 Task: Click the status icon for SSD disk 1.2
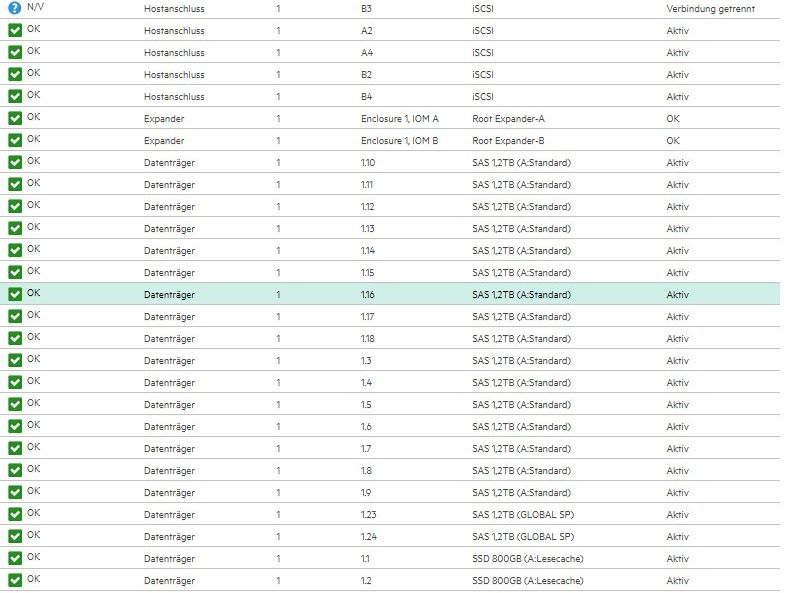point(15,581)
